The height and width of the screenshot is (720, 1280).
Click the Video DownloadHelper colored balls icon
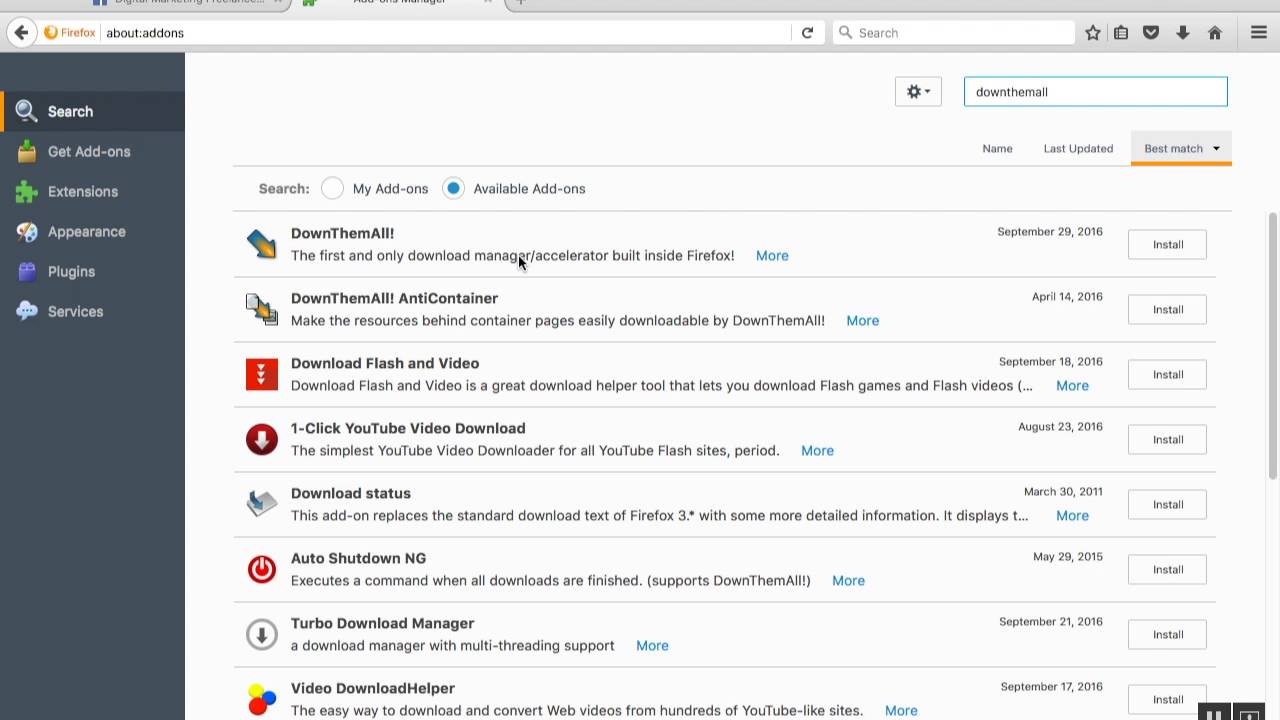click(x=261, y=699)
